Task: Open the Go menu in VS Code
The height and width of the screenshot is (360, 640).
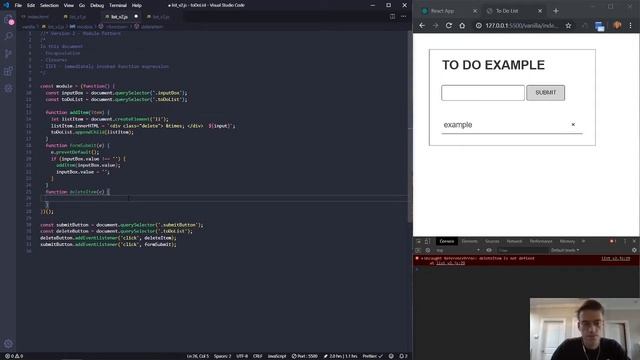Action: point(82,5)
